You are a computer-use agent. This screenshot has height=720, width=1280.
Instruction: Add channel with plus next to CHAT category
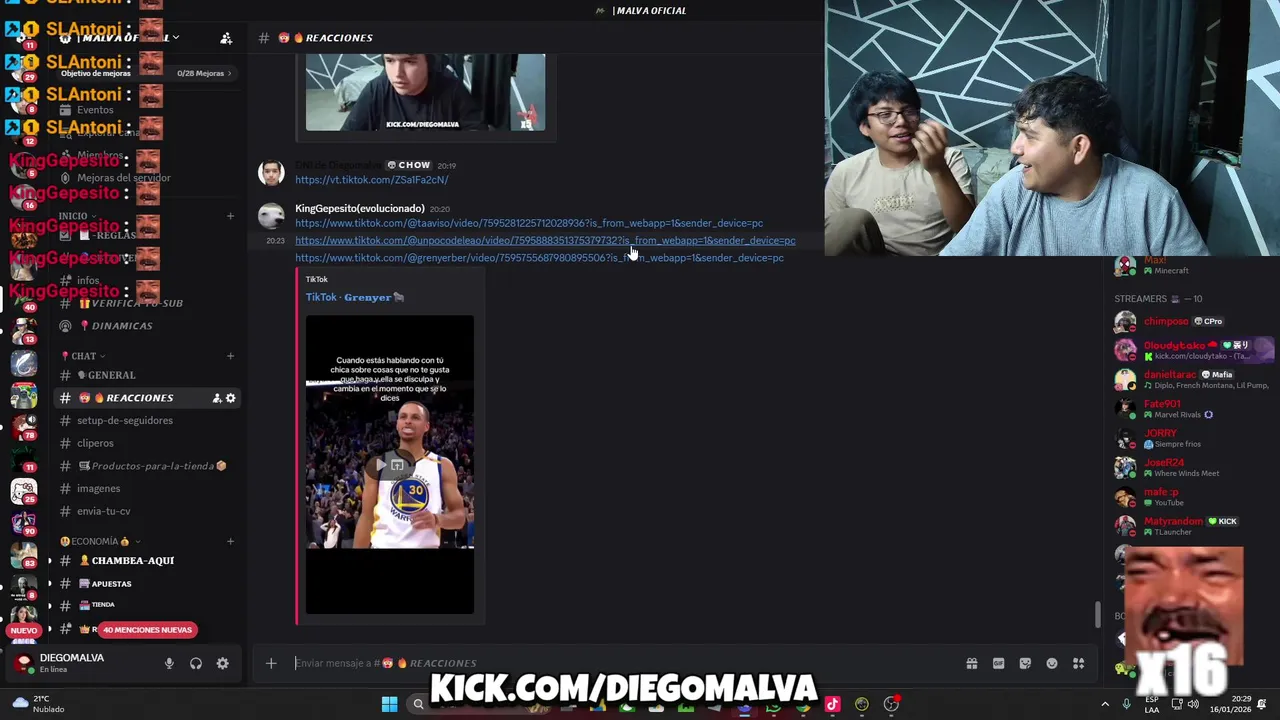230,356
